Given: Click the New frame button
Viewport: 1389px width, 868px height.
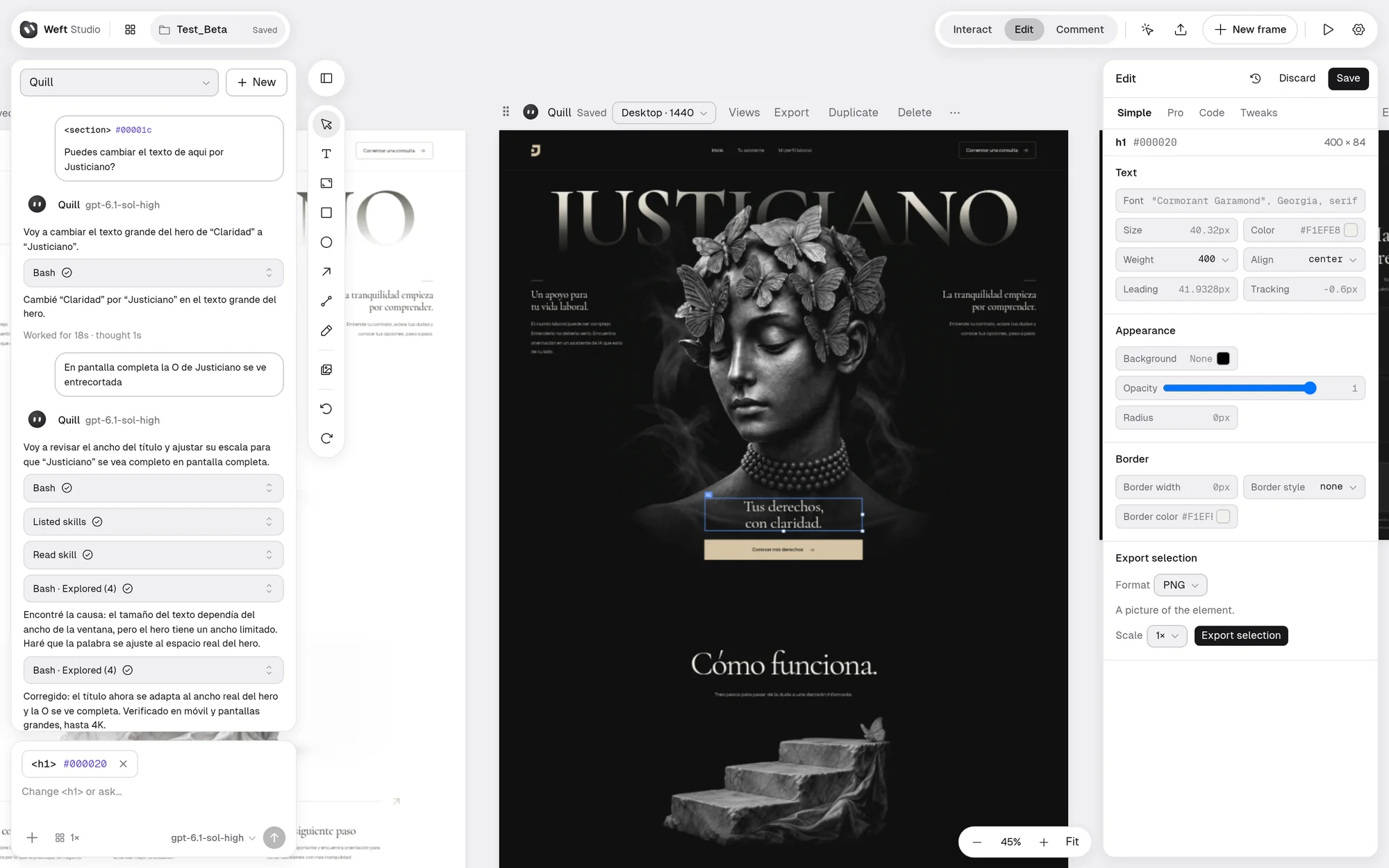Looking at the screenshot, I should pos(1250,30).
